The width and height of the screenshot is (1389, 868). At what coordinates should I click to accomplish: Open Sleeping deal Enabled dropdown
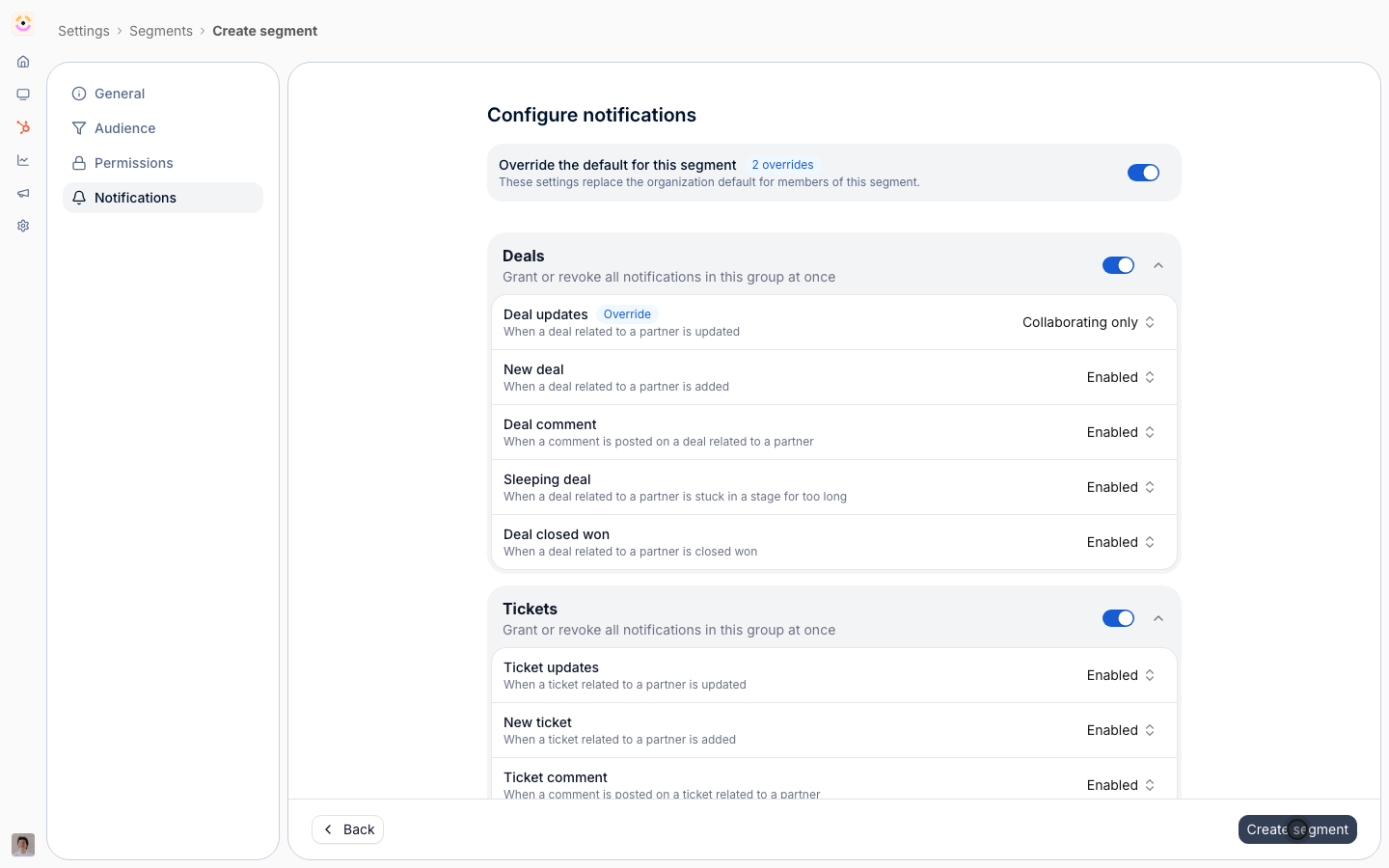(1121, 487)
